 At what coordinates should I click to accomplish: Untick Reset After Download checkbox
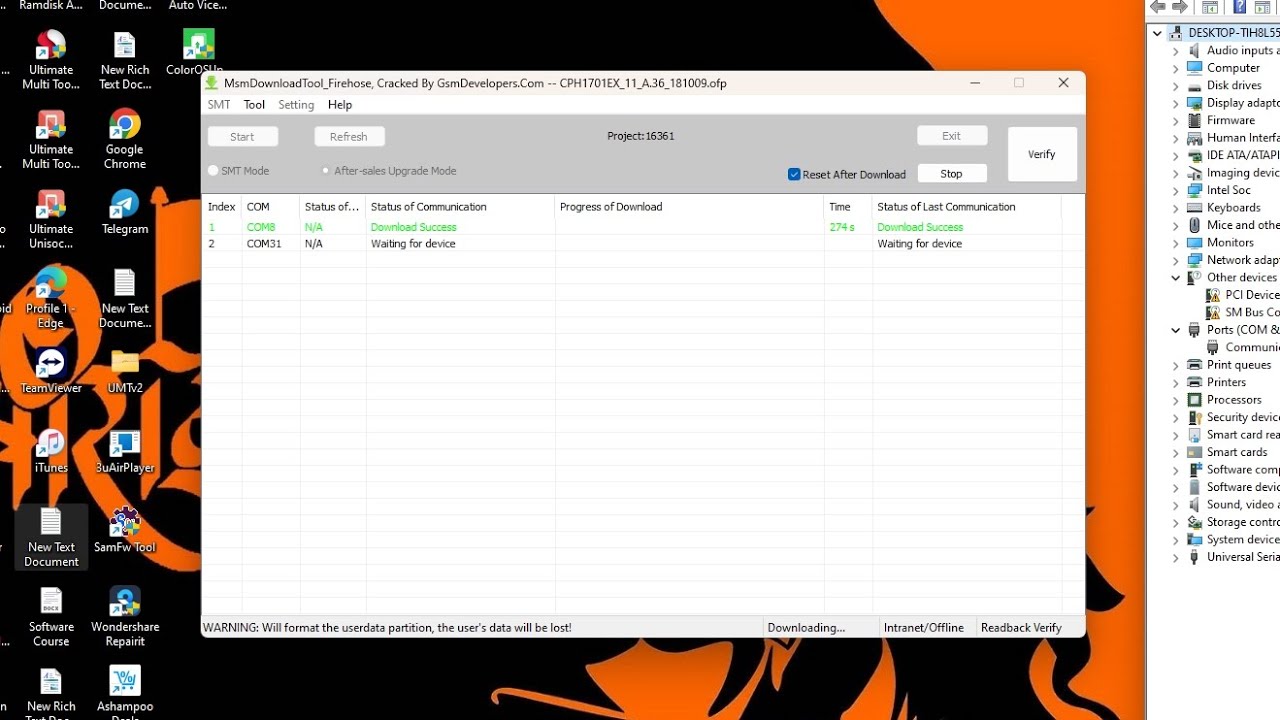794,174
